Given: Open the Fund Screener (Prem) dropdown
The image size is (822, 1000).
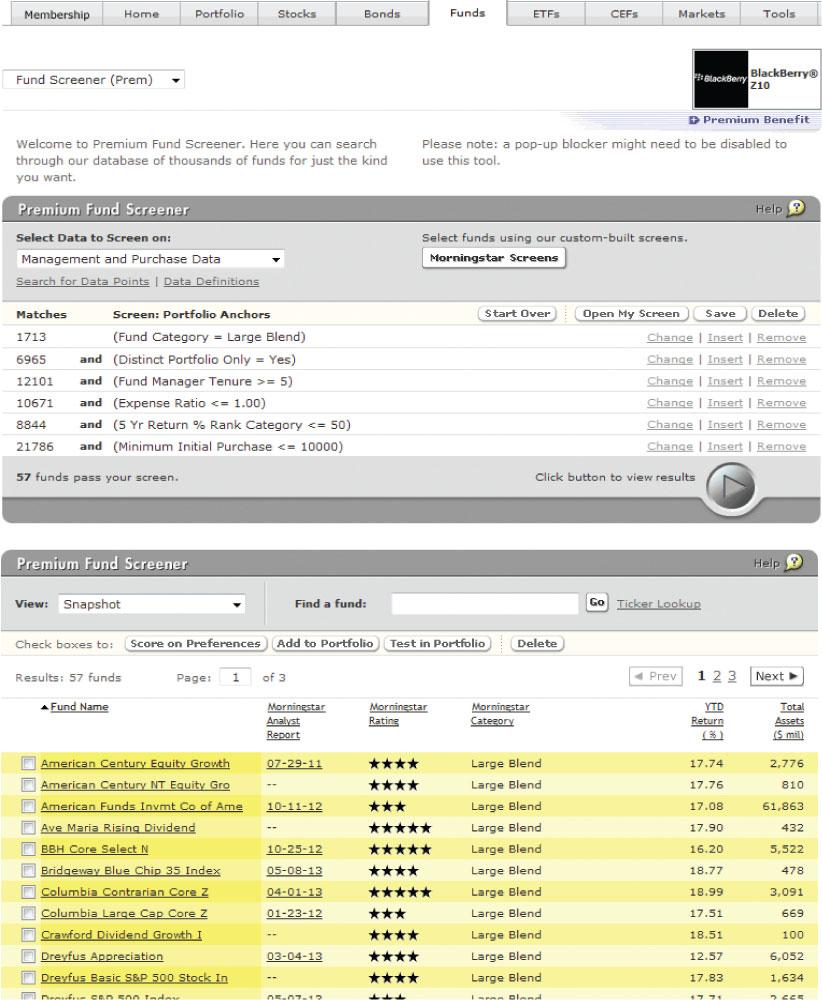Looking at the screenshot, I should click(94, 80).
